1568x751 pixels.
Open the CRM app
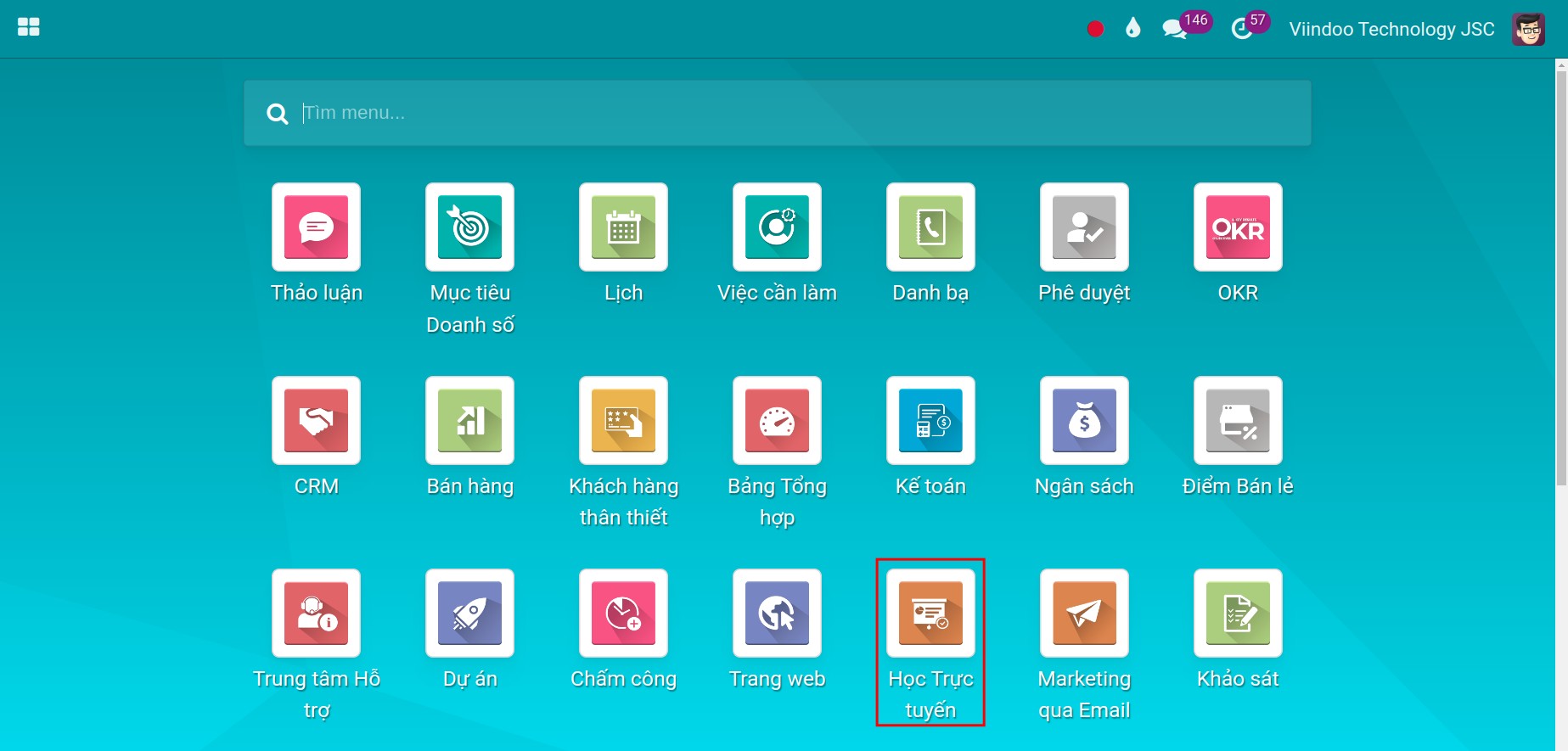click(316, 420)
